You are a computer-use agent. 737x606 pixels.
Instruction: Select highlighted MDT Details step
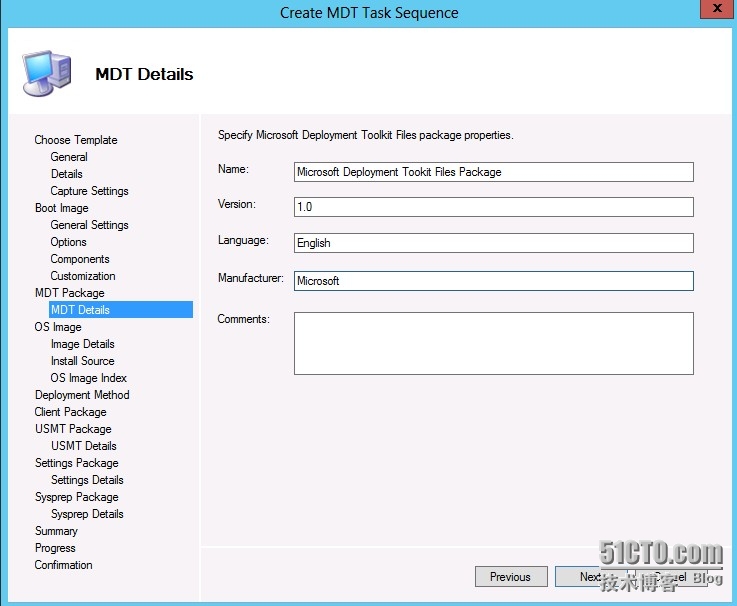pyautogui.click(x=121, y=310)
